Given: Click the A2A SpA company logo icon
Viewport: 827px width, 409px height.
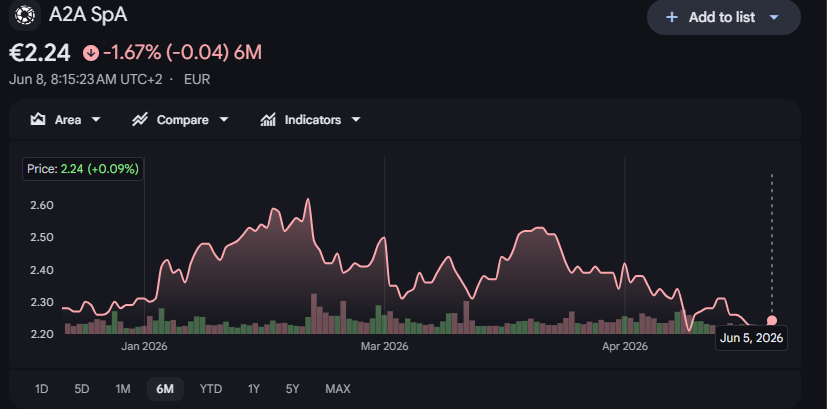Looking at the screenshot, I should click(x=25, y=16).
